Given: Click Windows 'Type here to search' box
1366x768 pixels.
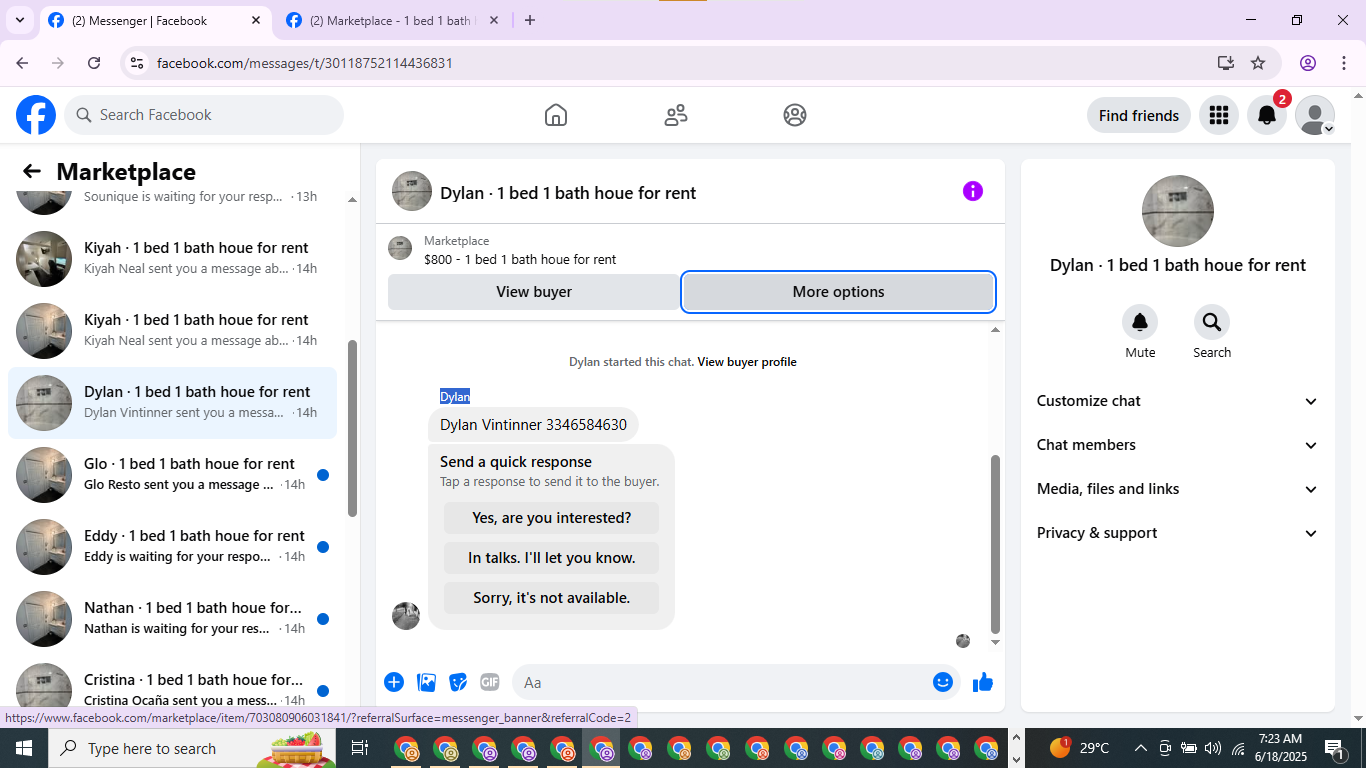Looking at the screenshot, I should click(190, 748).
